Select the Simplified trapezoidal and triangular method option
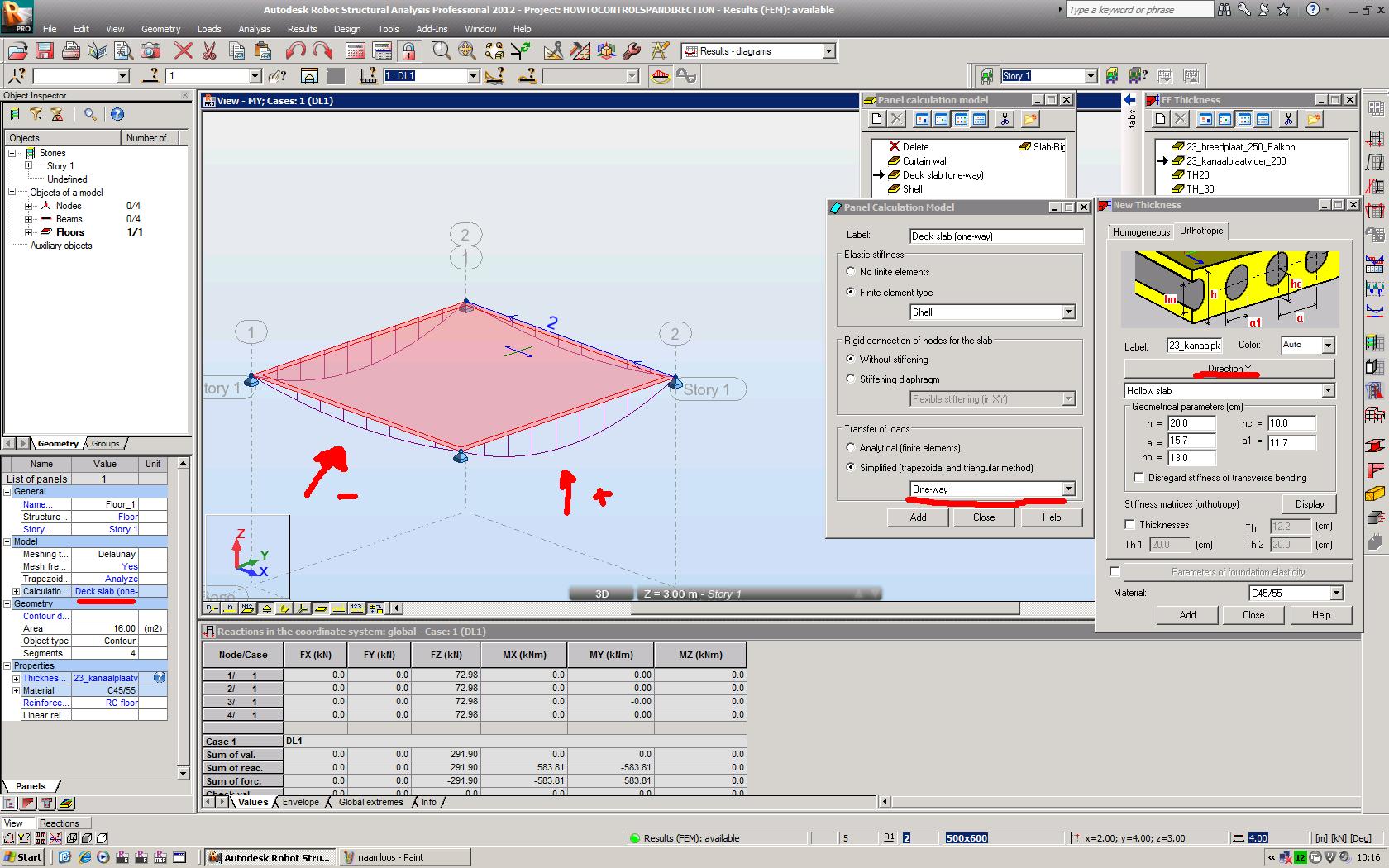 coord(850,467)
